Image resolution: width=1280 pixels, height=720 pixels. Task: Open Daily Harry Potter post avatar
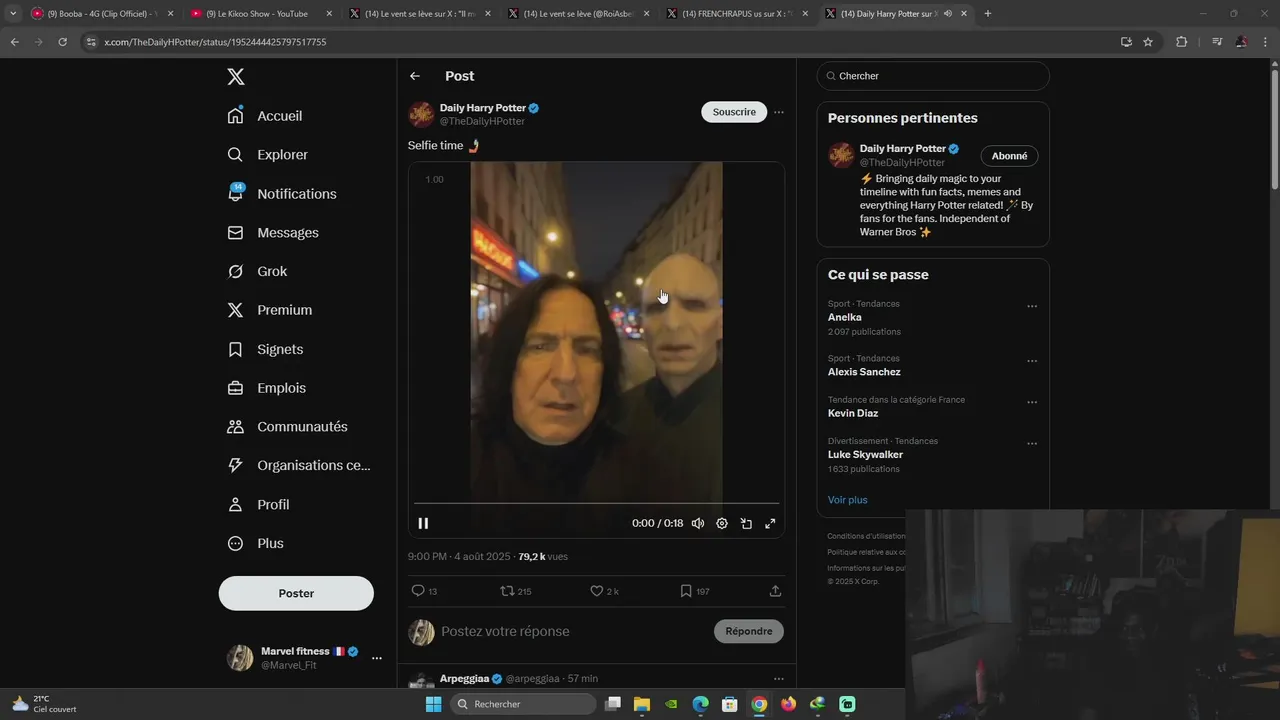tap(421, 114)
